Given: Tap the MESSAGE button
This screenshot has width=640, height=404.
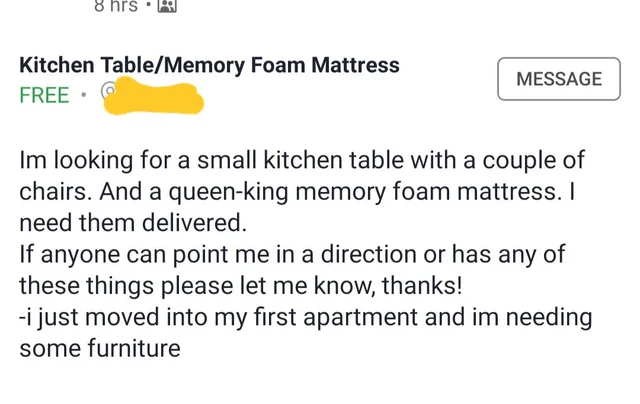Looking at the screenshot, I should click(x=559, y=79).
